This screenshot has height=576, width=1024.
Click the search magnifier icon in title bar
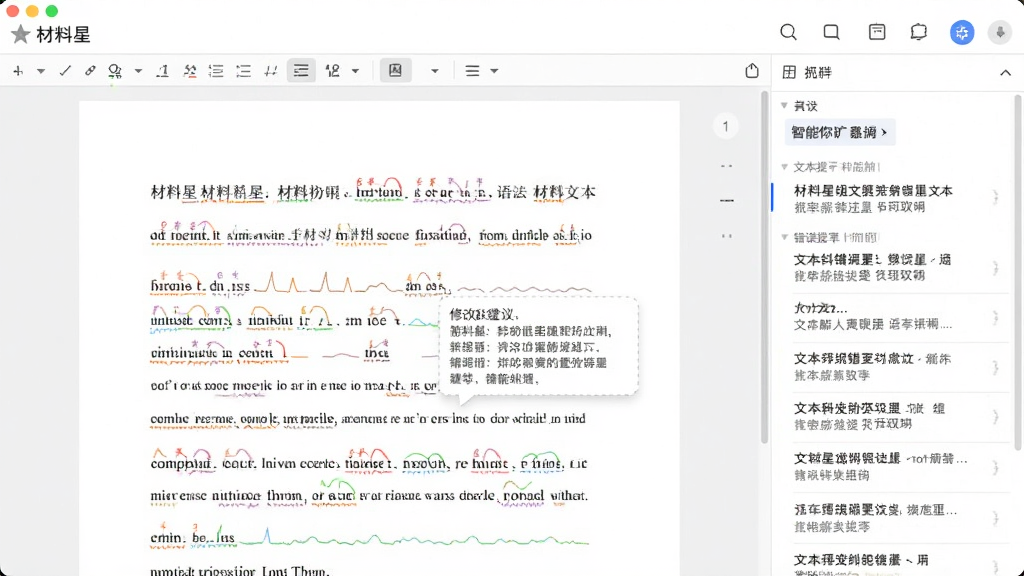coord(788,32)
